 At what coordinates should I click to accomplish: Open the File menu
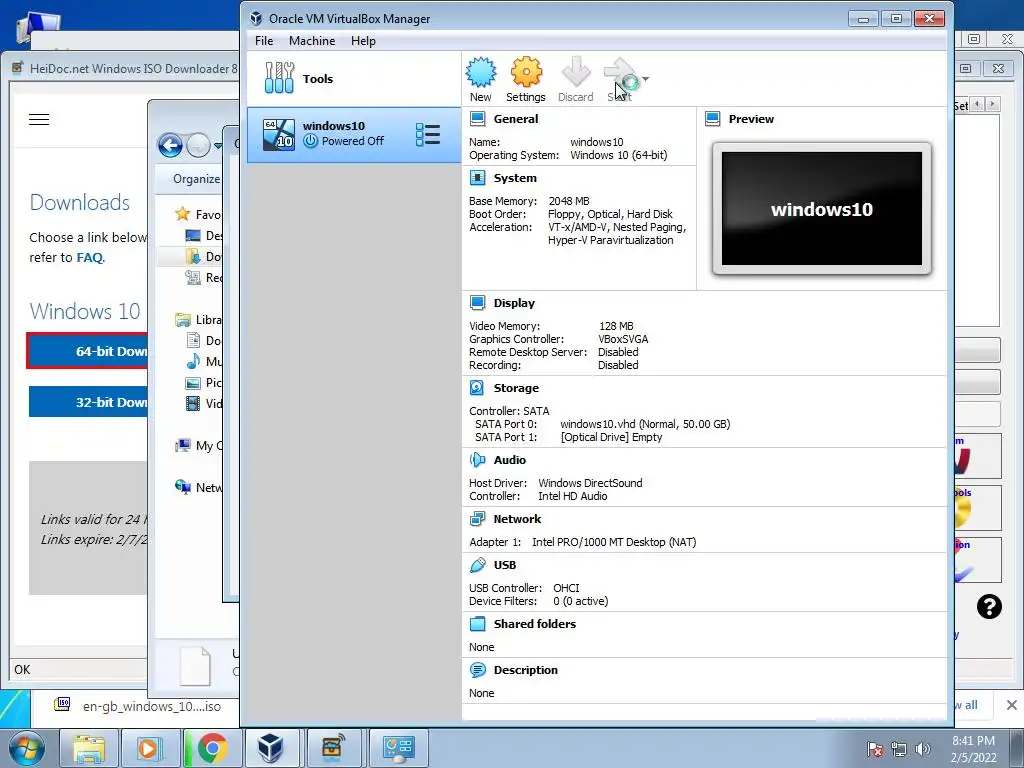coord(264,40)
